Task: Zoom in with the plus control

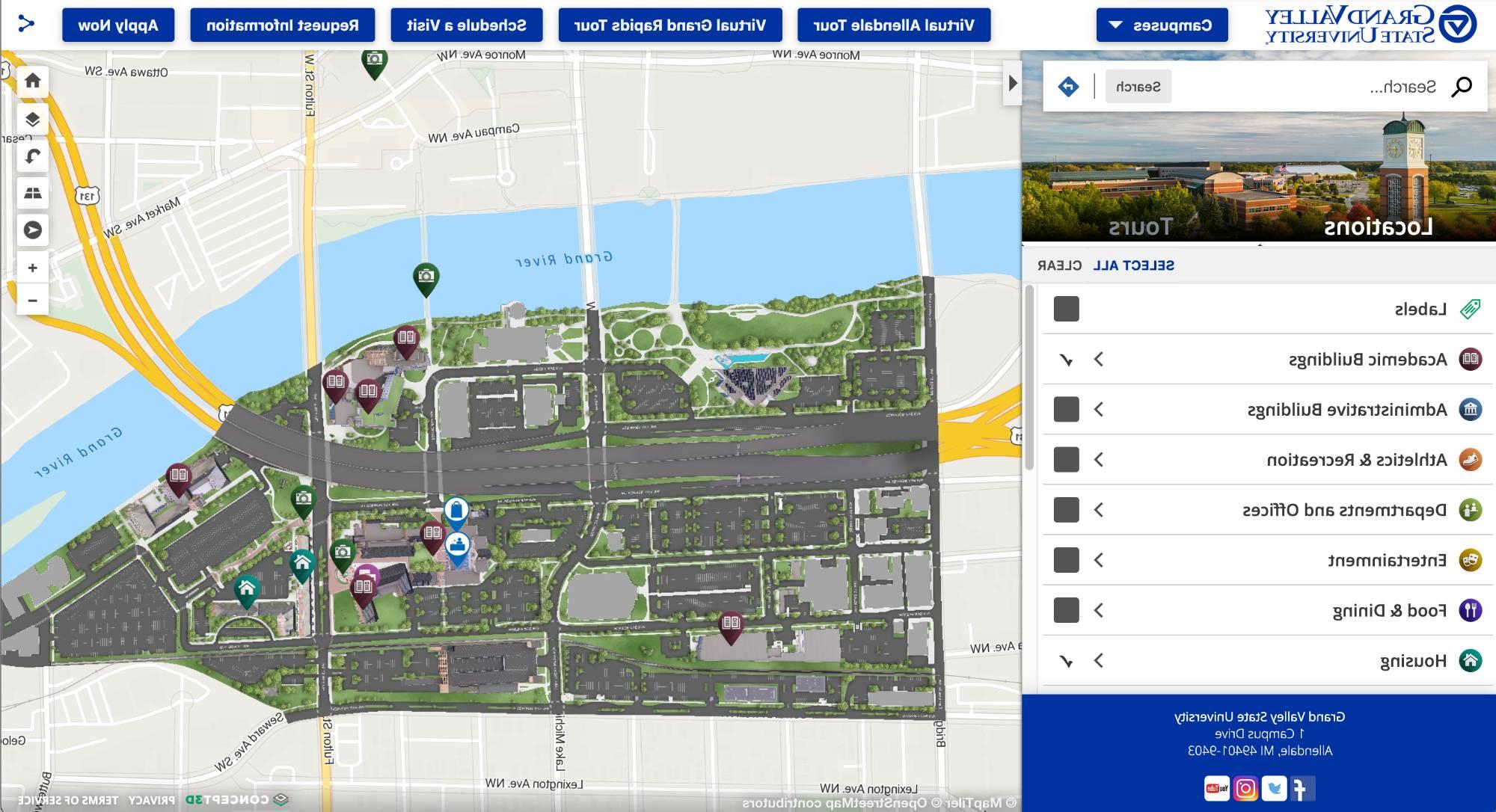Action: pos(32,268)
